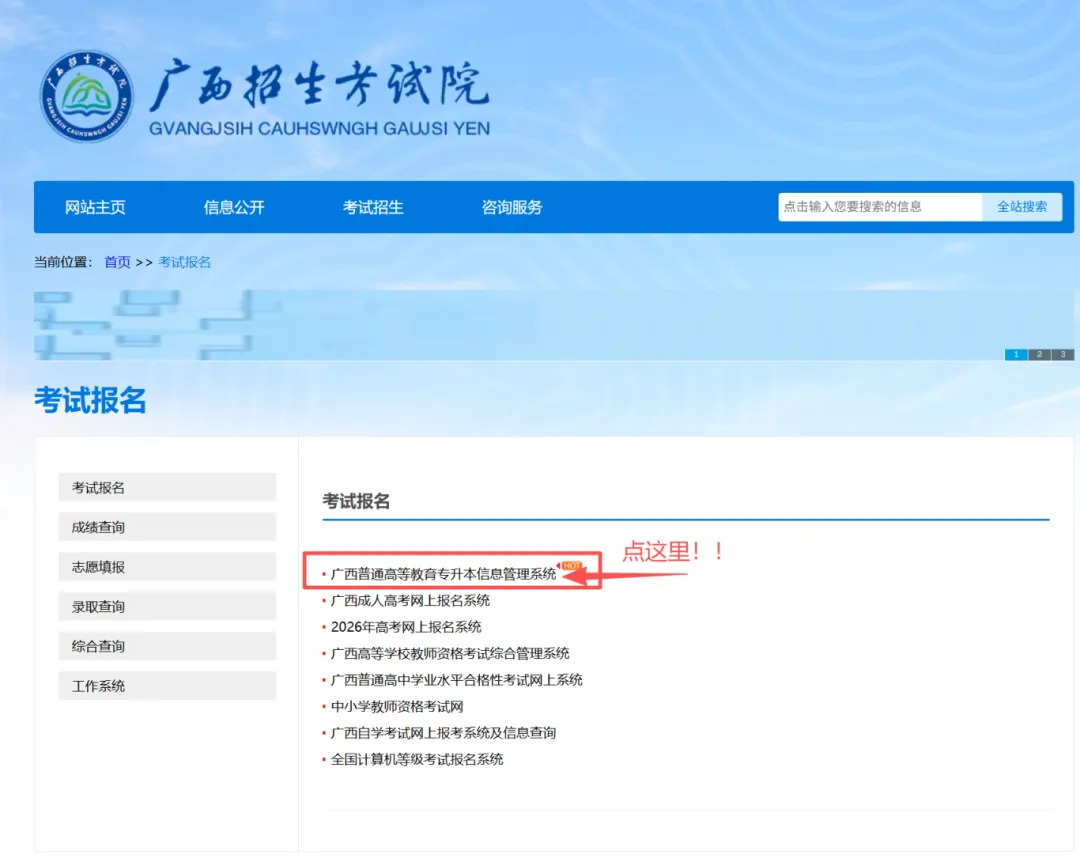Open 广西成人高考网上报名系统 link
Image resolution: width=1080 pixels, height=858 pixels.
tap(411, 600)
